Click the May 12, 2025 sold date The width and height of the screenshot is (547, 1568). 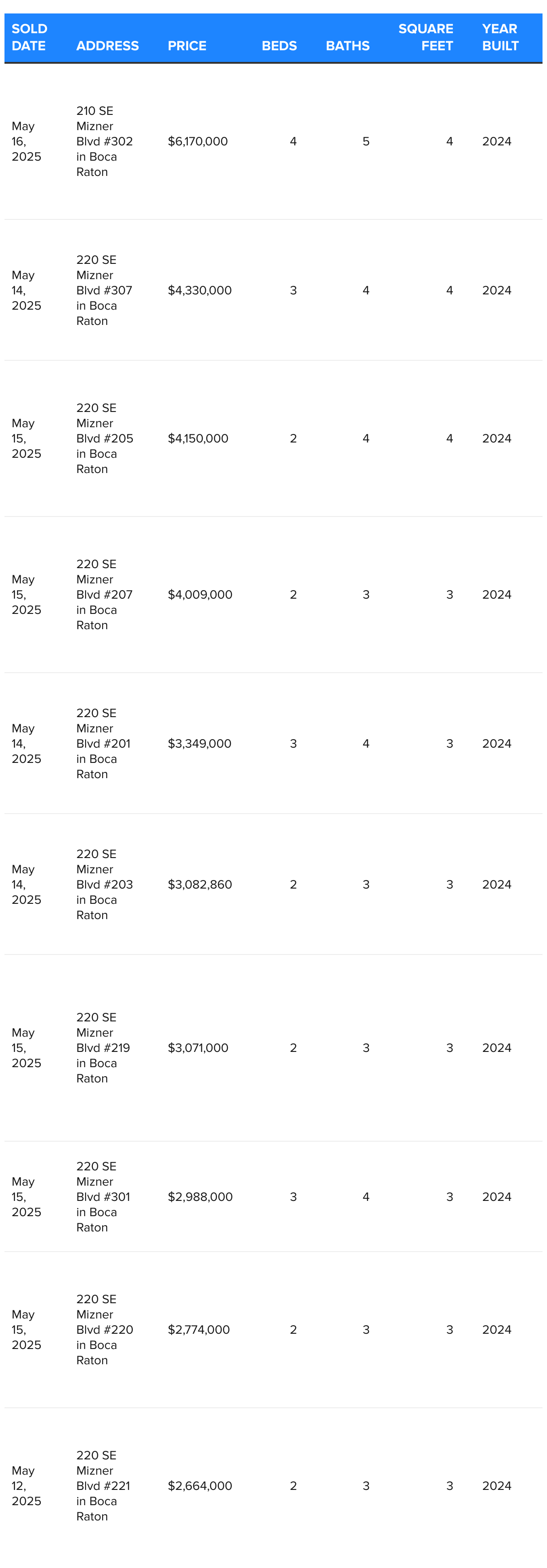coord(26,1486)
